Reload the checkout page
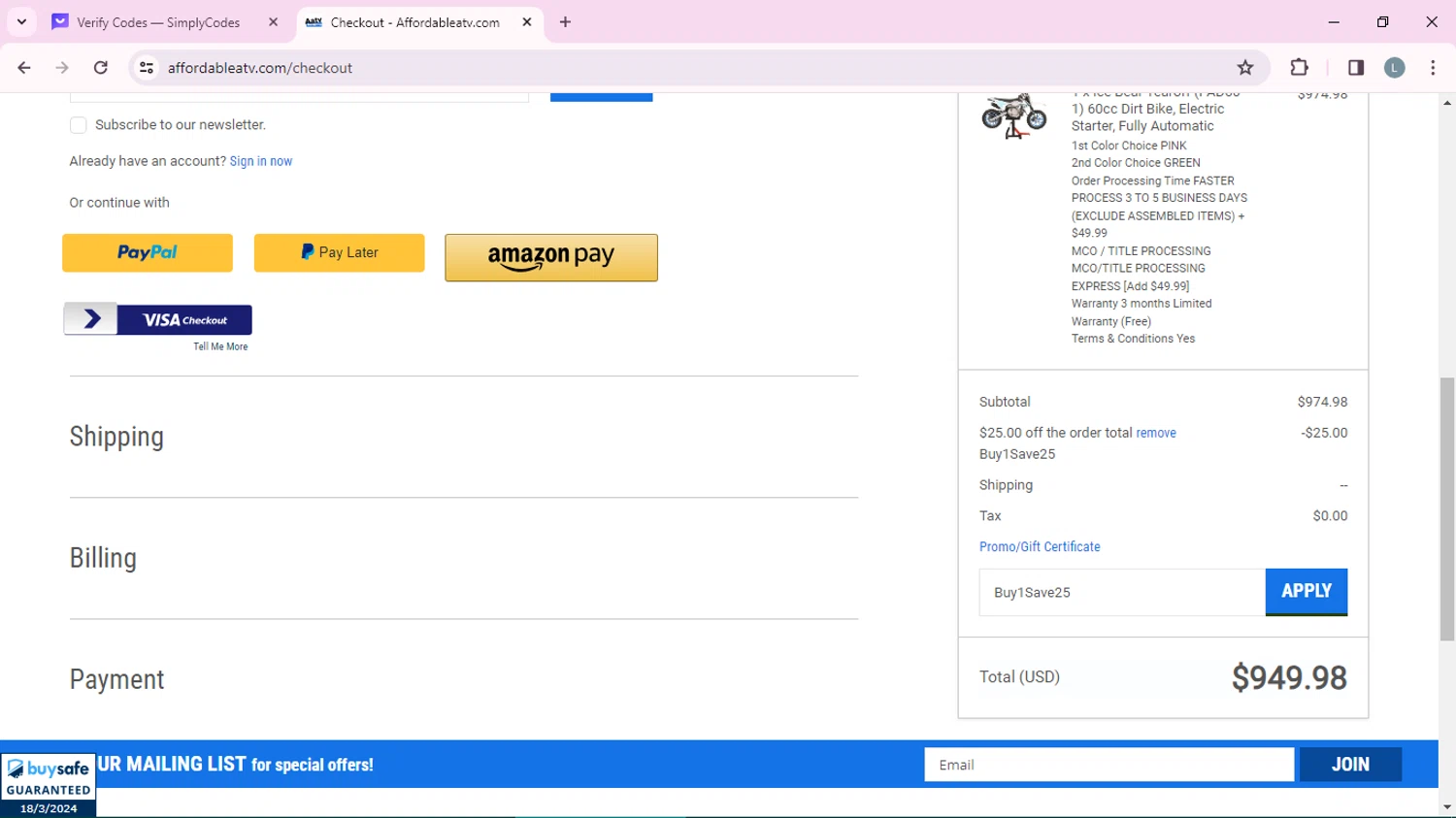 pos(101,68)
